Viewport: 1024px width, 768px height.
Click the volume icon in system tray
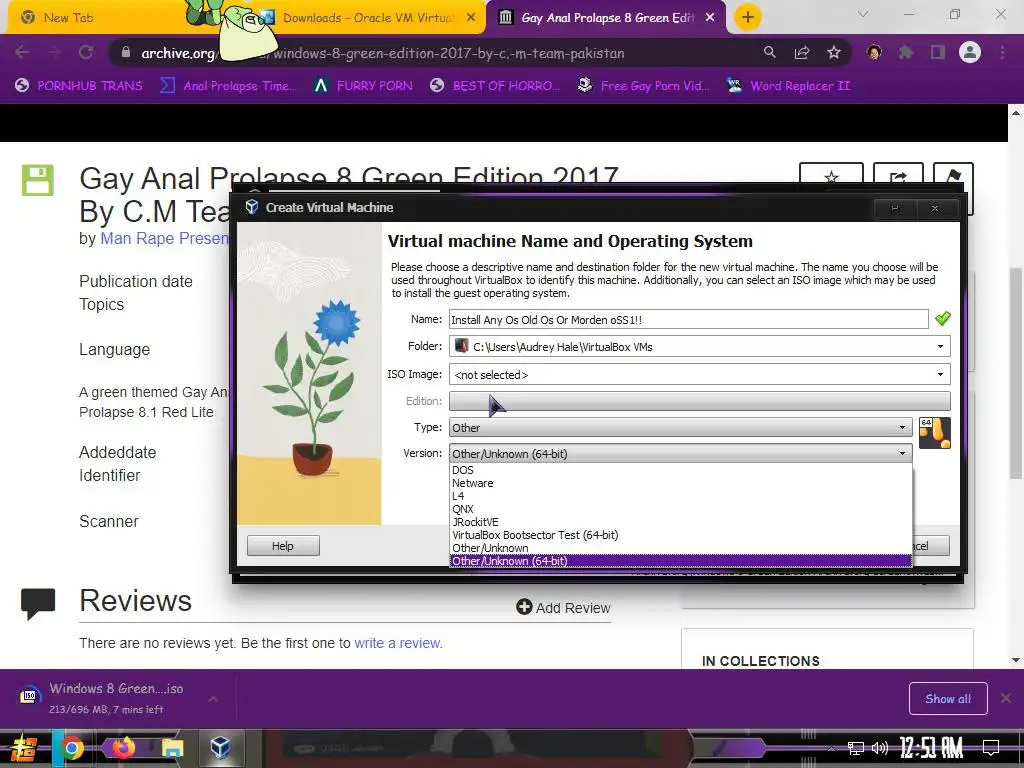coord(880,748)
